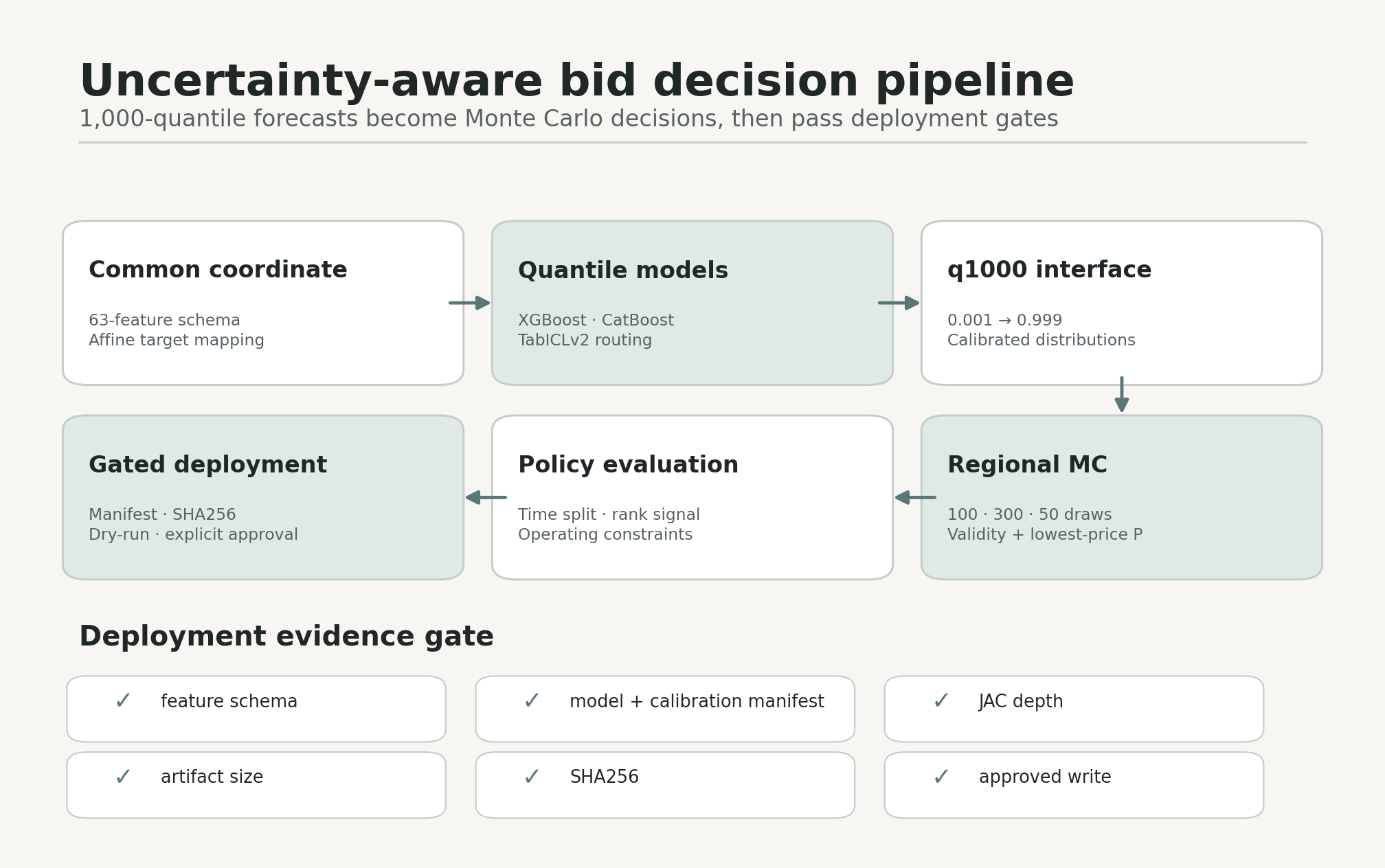The image size is (1385, 868).
Task: Click the feature schema gate label
Action: tap(229, 702)
